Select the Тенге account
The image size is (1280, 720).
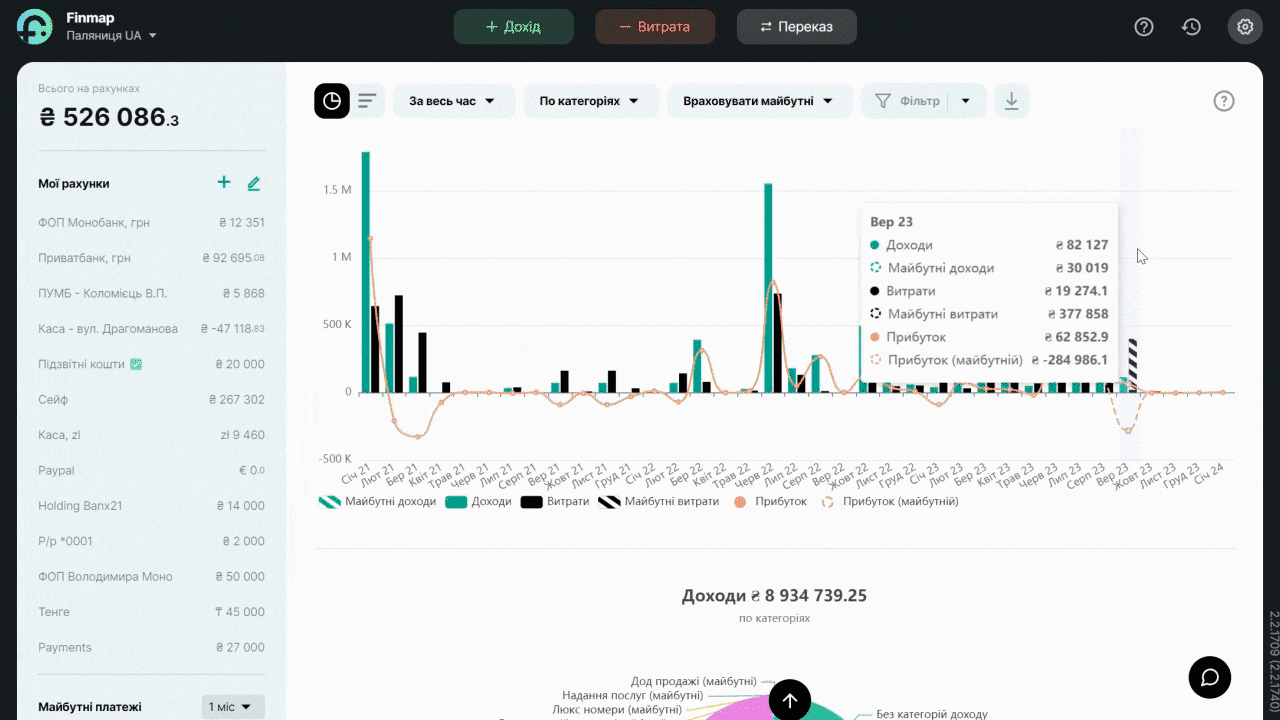click(151, 612)
